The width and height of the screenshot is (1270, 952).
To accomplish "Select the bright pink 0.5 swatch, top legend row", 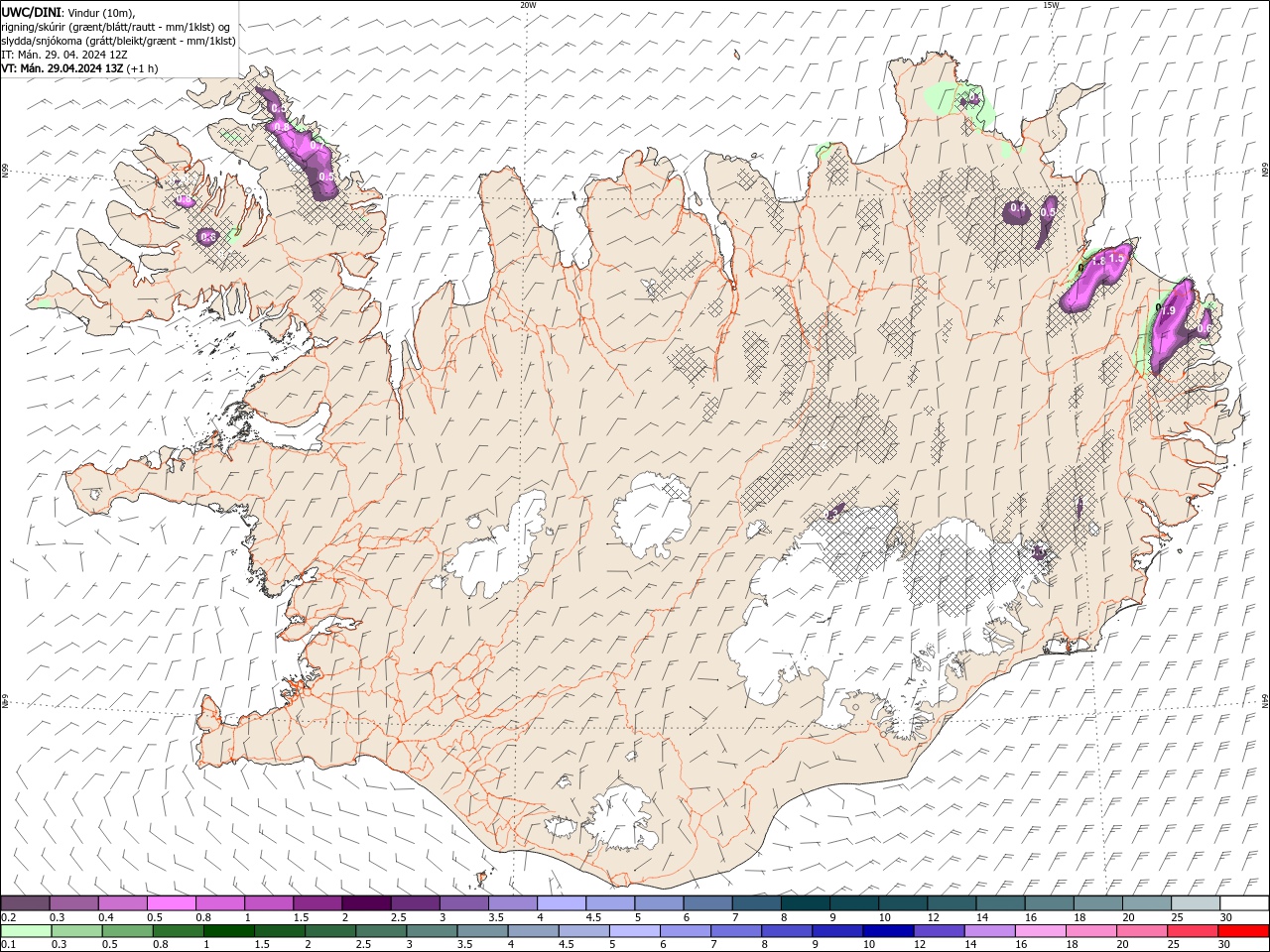I will pos(172,902).
